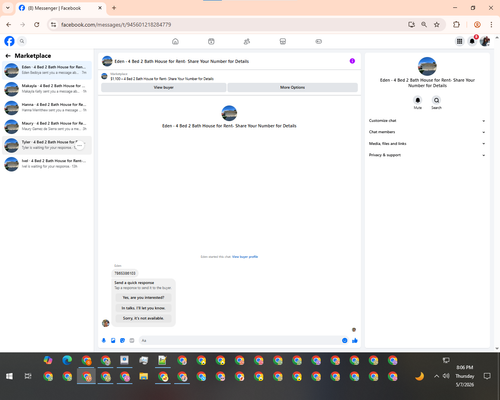Show hidden system tray icons chevron
The width and height of the screenshot is (500, 400).
tap(436, 376)
